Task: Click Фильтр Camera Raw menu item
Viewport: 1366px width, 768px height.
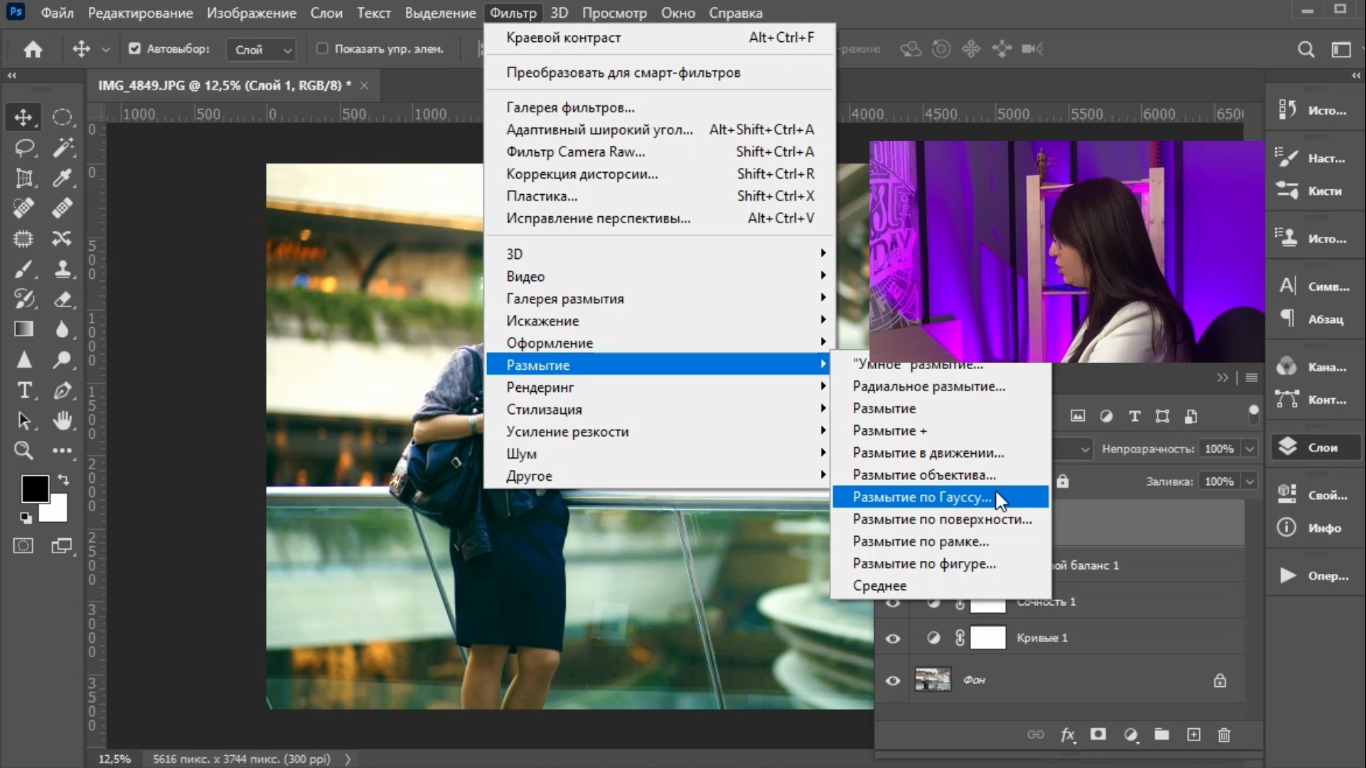Action: click(x=660, y=152)
